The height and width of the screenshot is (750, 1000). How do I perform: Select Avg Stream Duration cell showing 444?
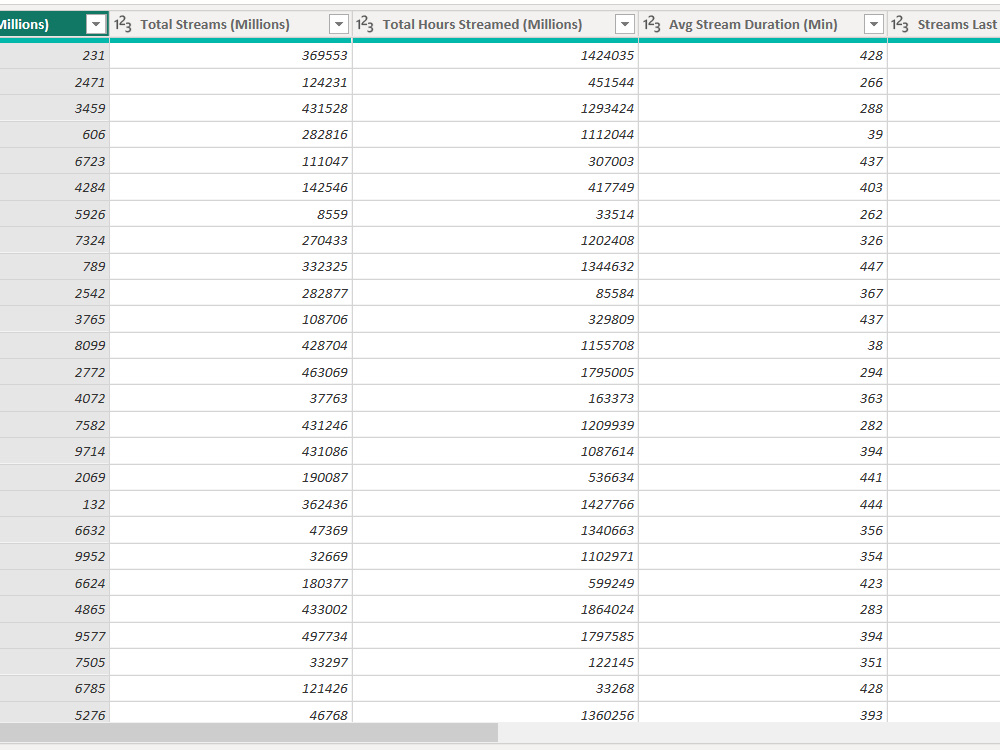click(x=763, y=504)
